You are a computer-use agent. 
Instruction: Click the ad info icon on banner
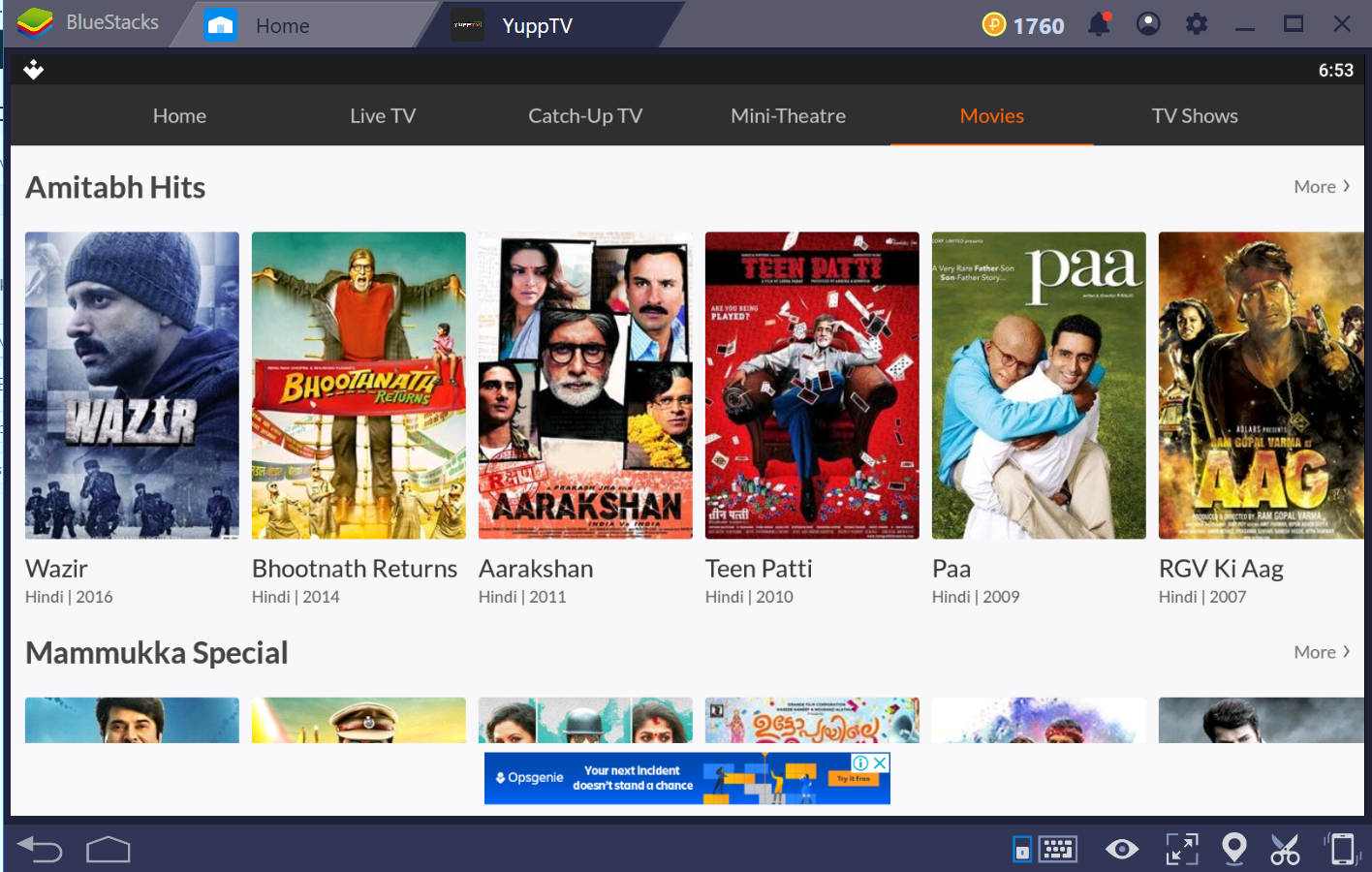[860, 763]
